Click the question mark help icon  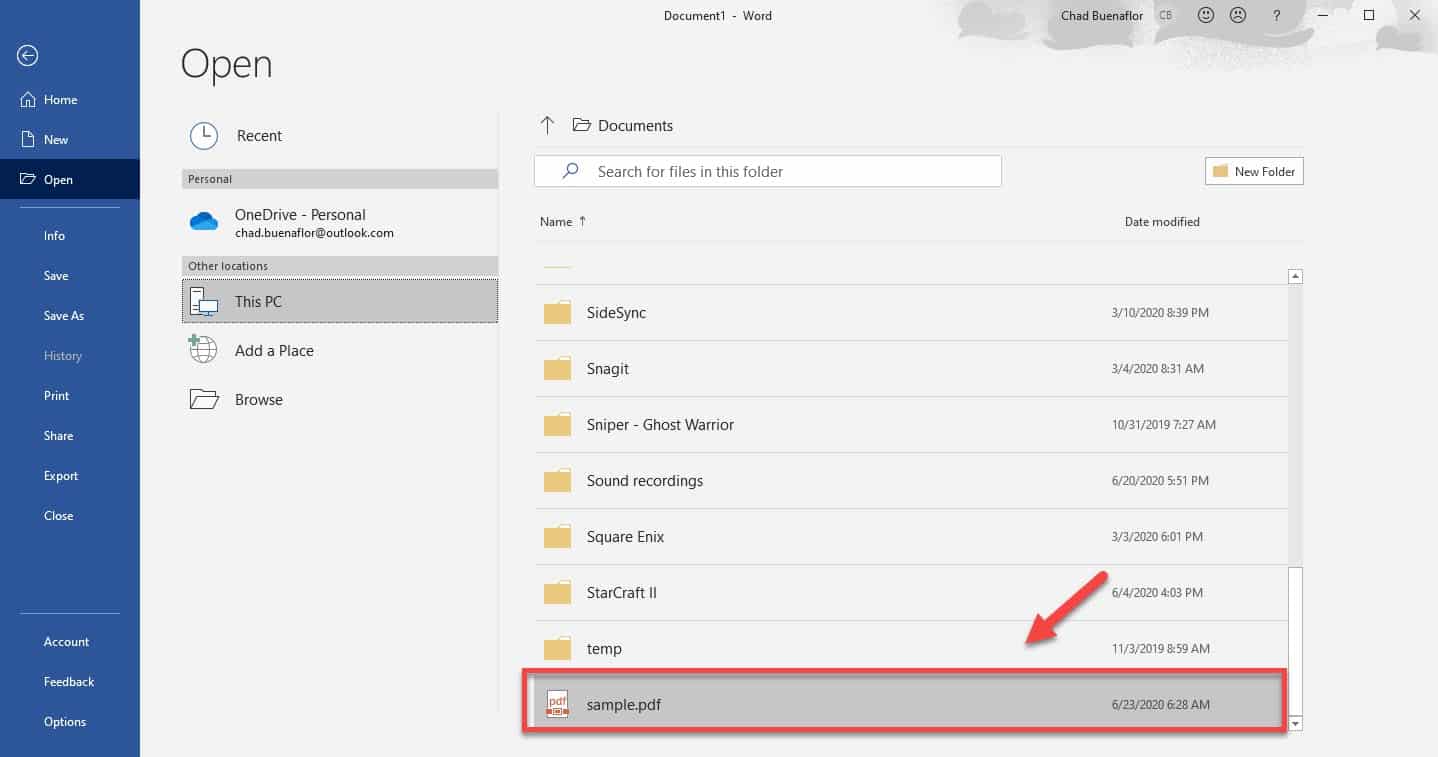1276,16
